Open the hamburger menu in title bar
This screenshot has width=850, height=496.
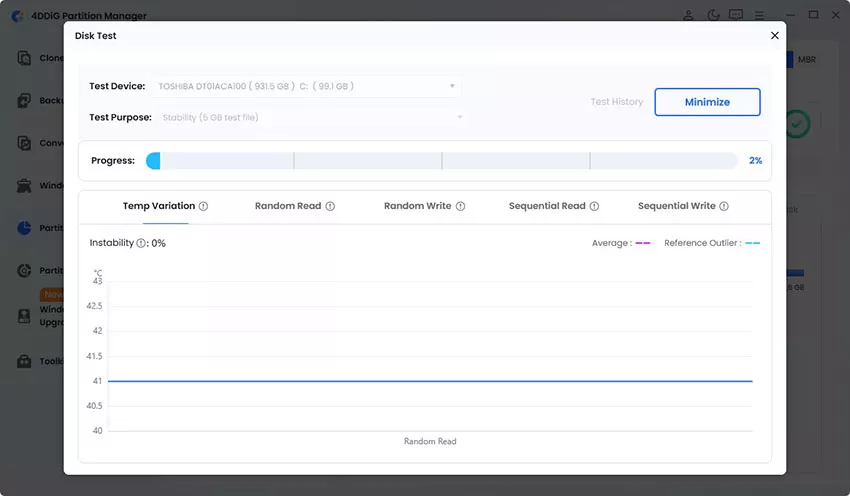tap(759, 15)
